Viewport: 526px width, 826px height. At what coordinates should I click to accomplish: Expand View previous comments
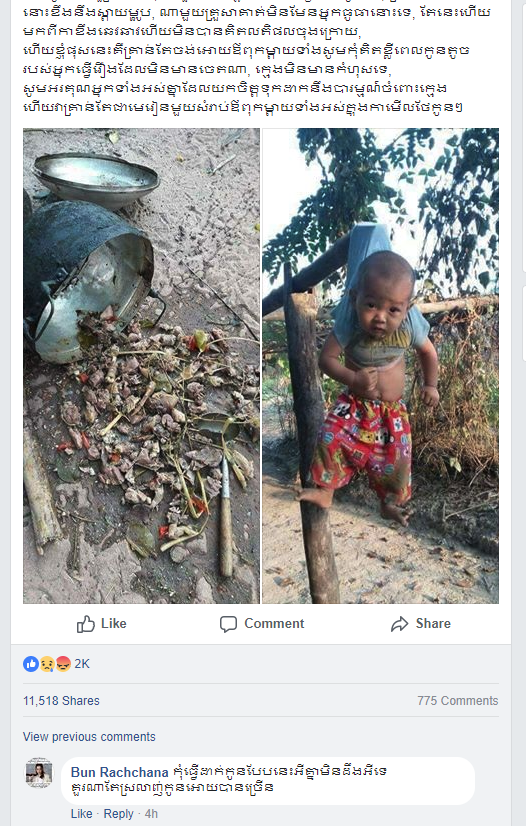coord(89,736)
